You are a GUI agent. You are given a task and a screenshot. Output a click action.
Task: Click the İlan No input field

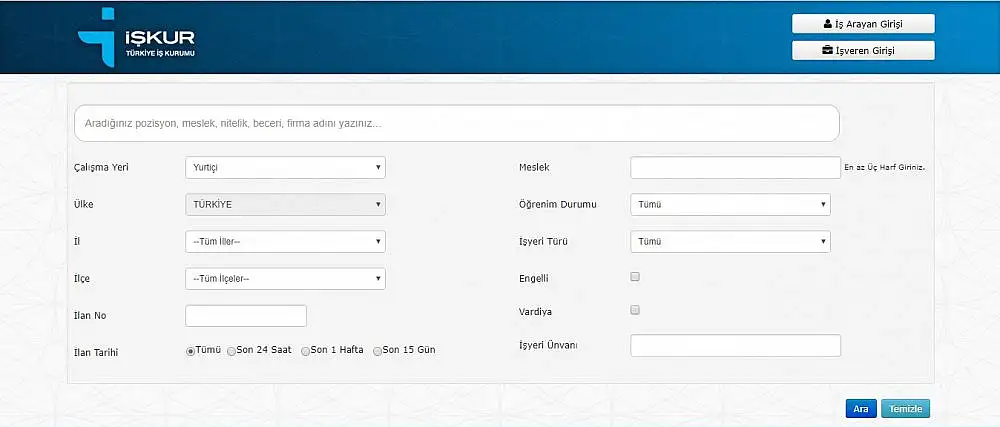(246, 316)
